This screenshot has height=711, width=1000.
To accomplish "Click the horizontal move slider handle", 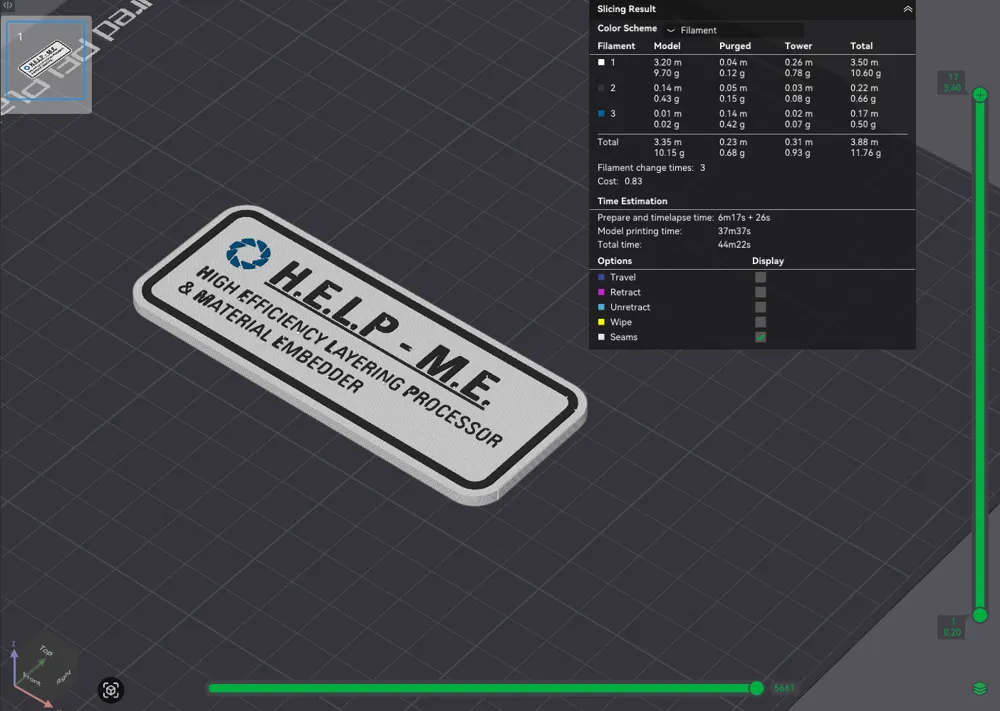I will (x=756, y=688).
